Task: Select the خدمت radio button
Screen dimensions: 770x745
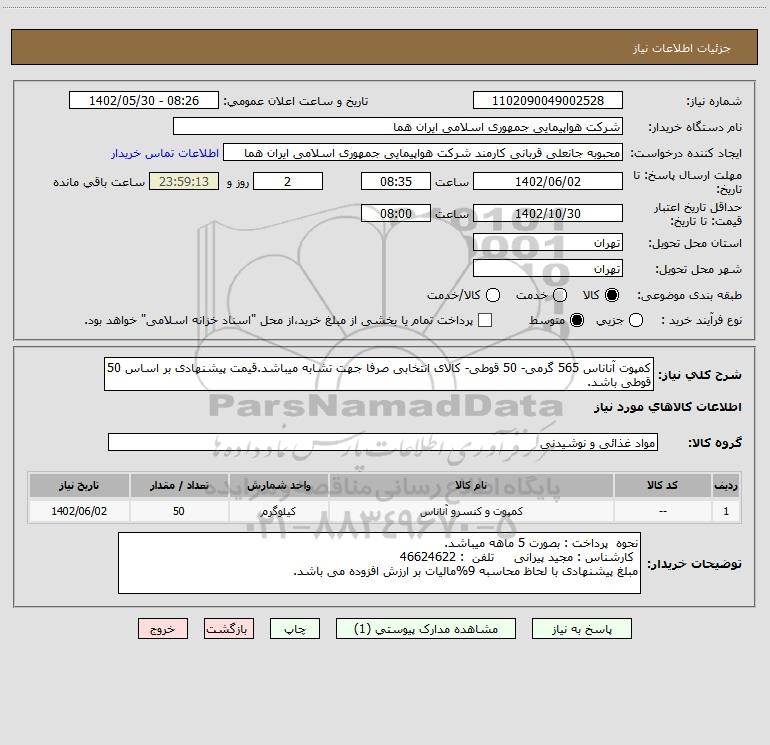Action: pos(560,295)
